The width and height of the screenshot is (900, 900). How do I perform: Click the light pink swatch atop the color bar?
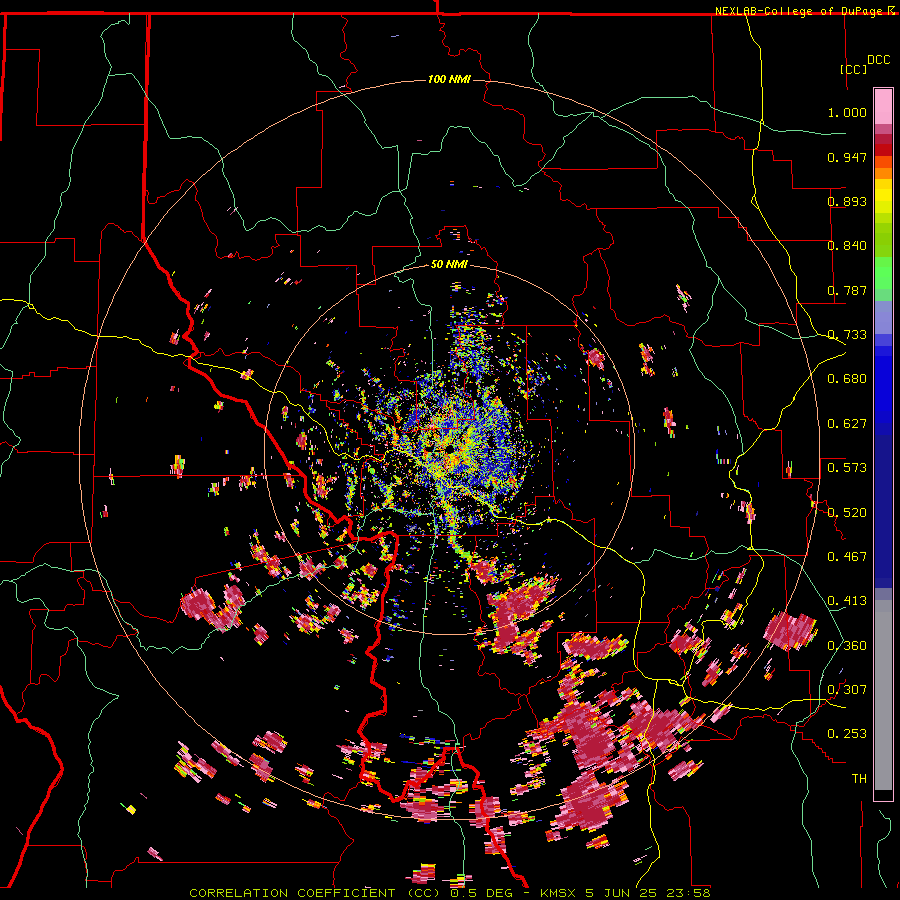click(883, 107)
